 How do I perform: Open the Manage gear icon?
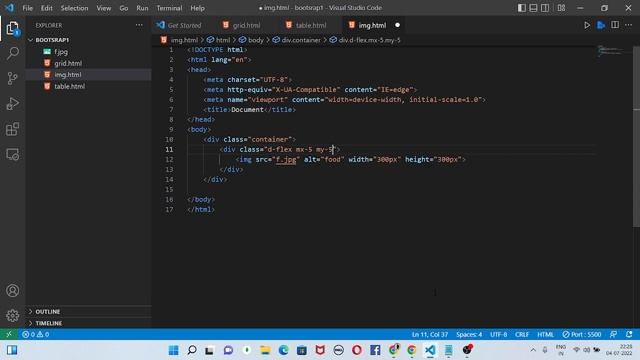(13, 315)
